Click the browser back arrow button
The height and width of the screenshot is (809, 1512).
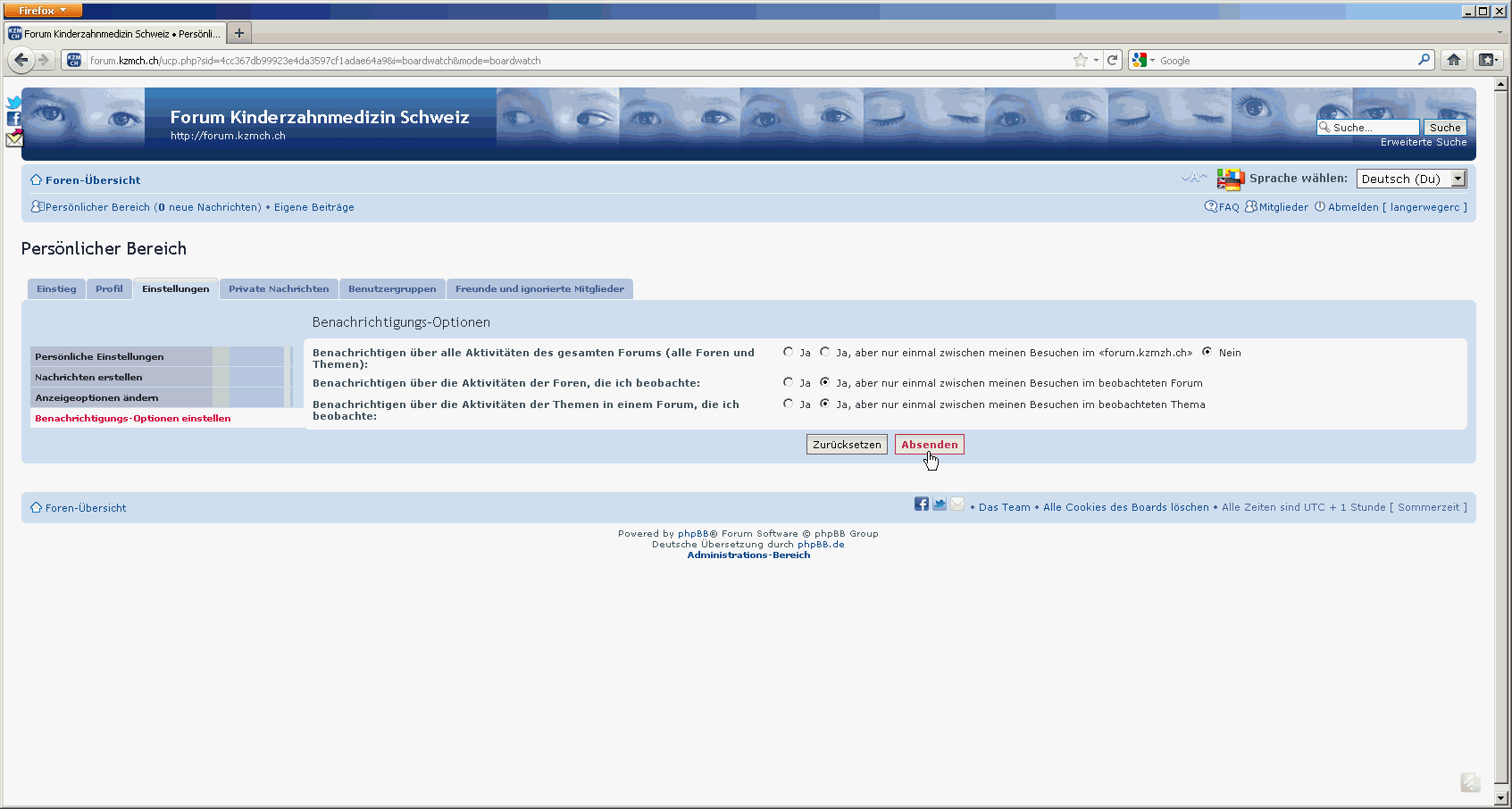point(21,60)
